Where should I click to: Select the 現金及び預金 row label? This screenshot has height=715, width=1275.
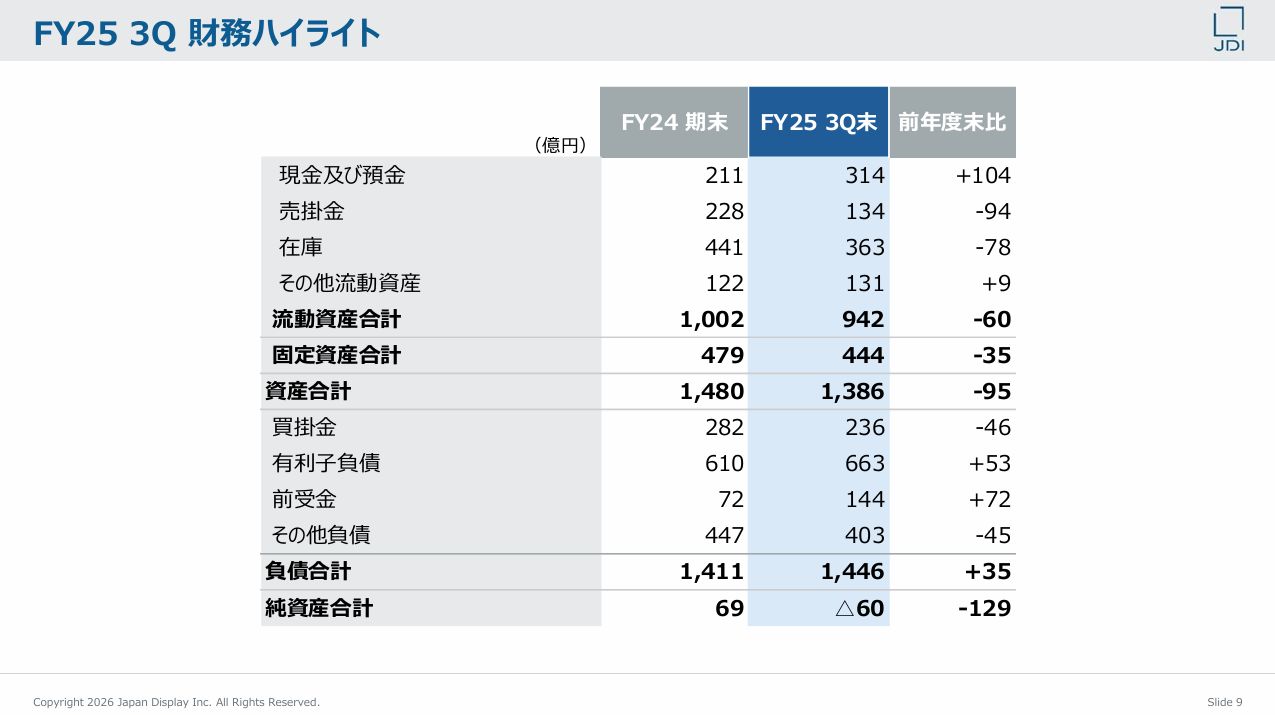[342, 175]
